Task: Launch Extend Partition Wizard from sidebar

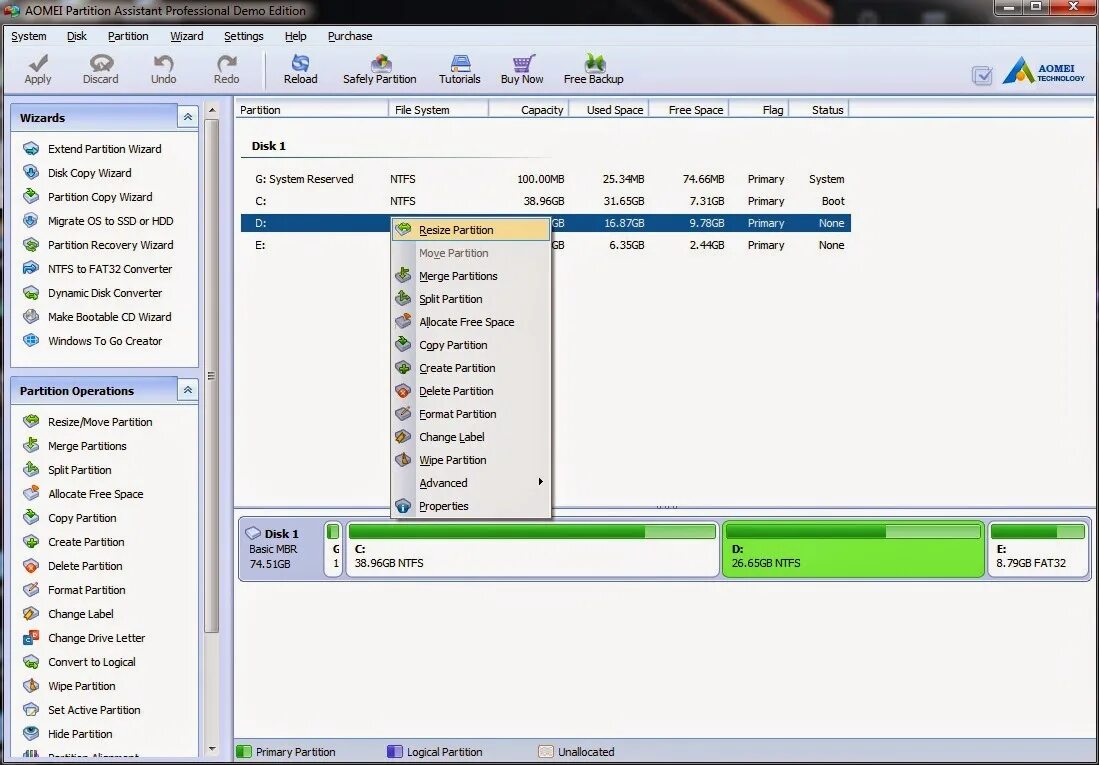Action: pyautogui.click(x=104, y=149)
